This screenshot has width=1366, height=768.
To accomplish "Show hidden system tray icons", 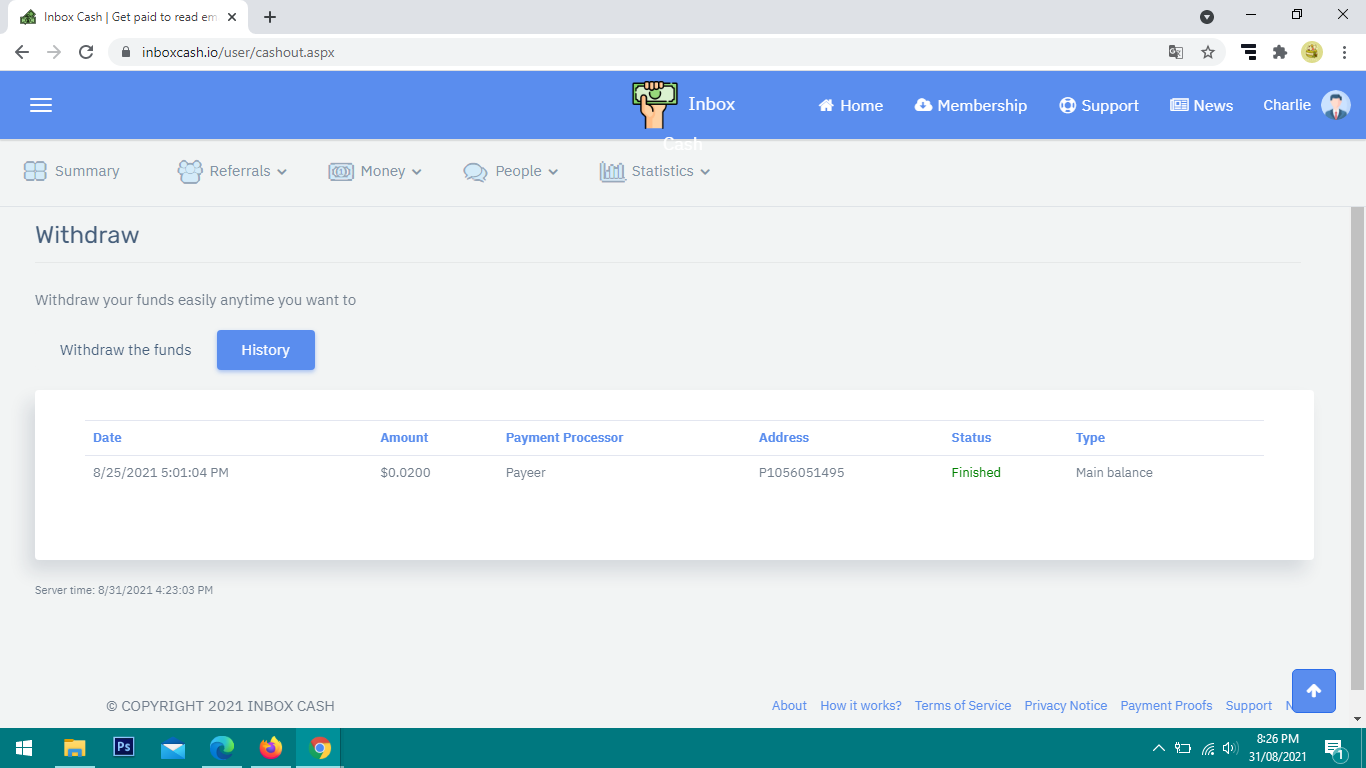I will coord(1159,748).
